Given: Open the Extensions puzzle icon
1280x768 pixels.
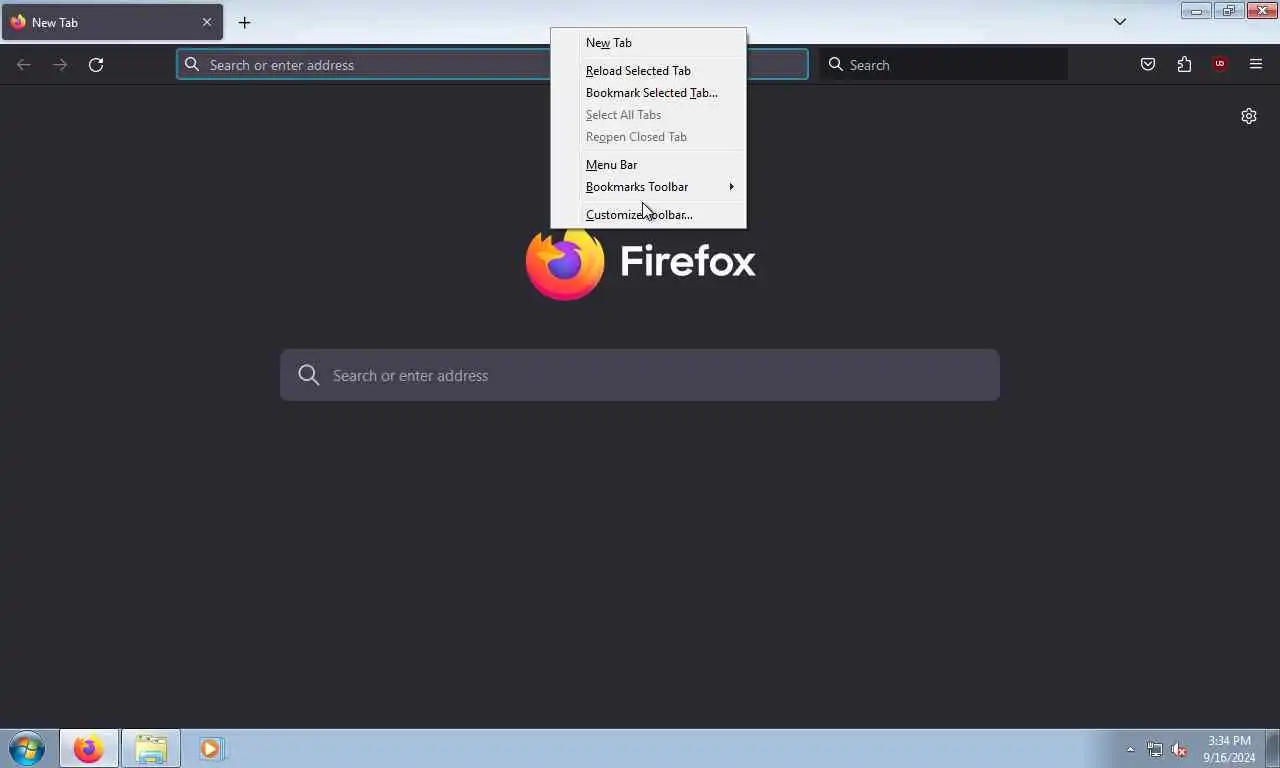Looking at the screenshot, I should click(x=1184, y=65).
